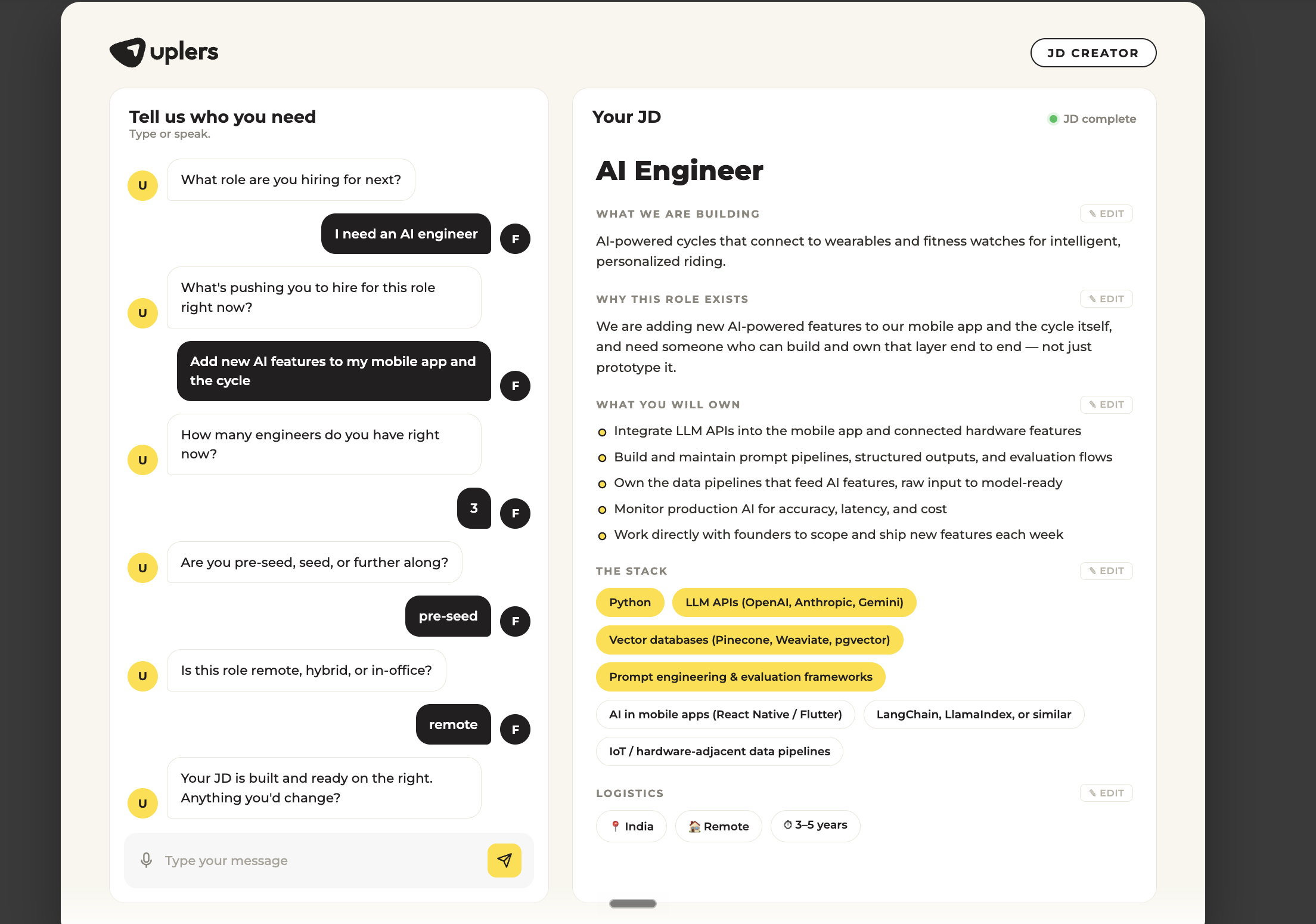Click bullet 'Work directly with founders'
Screen dimensions: 1316x924
point(838,534)
